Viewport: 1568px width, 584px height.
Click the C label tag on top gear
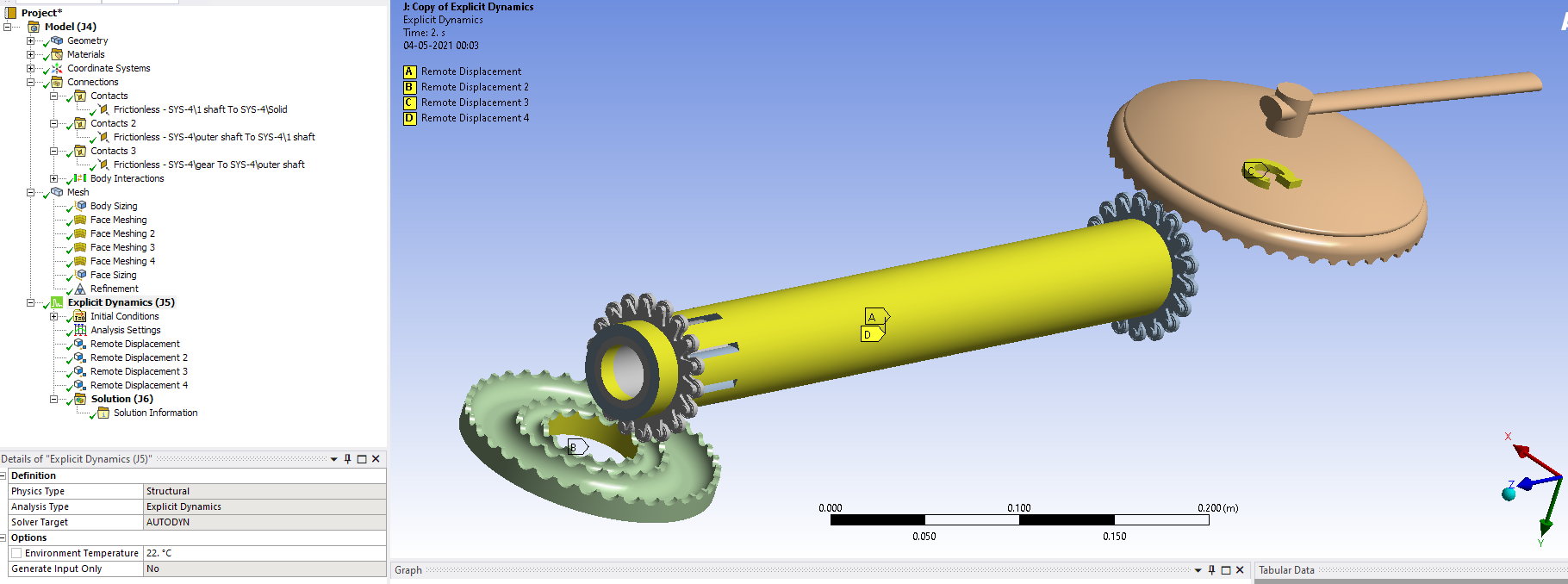(x=1256, y=171)
